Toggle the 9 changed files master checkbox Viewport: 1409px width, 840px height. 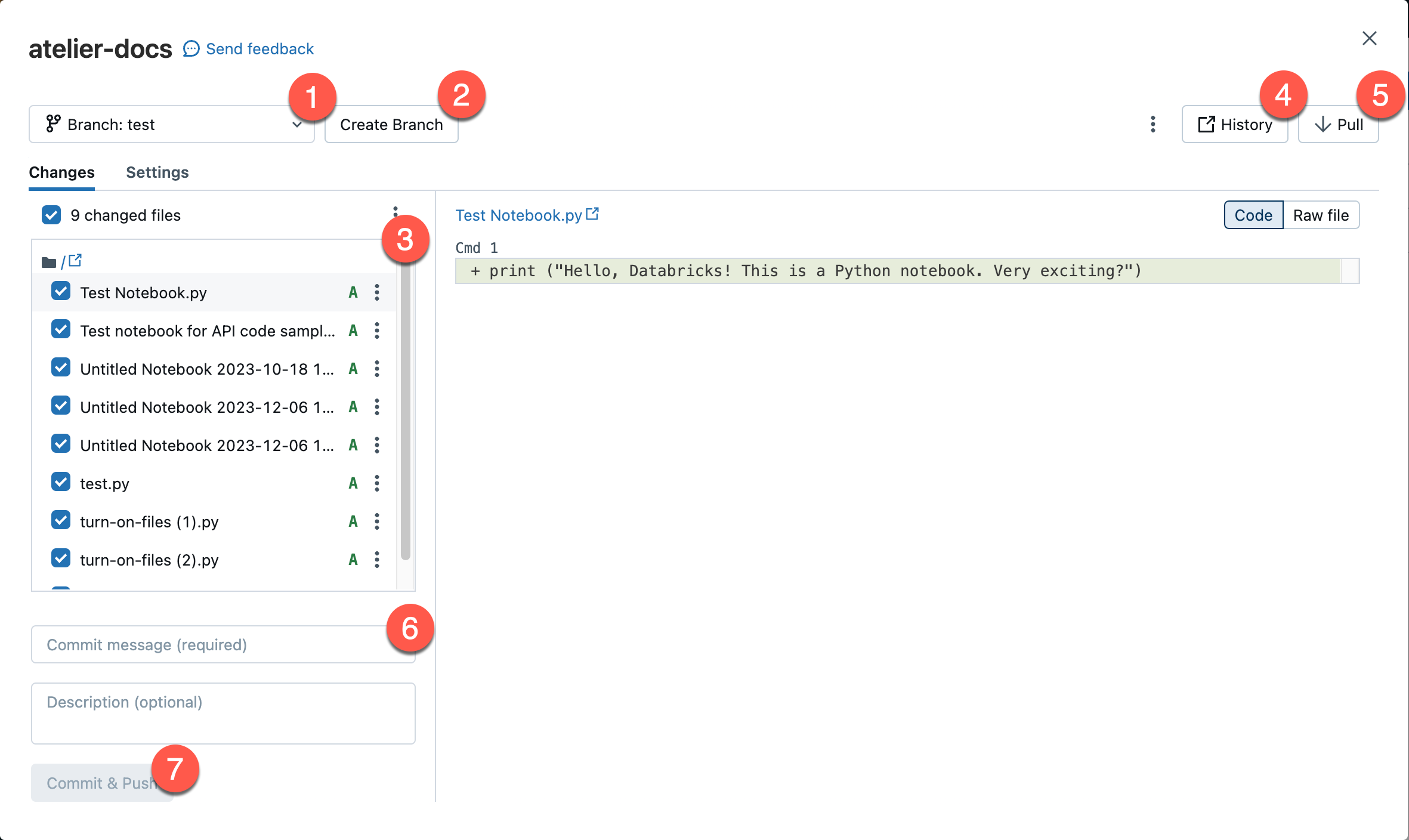click(51, 214)
